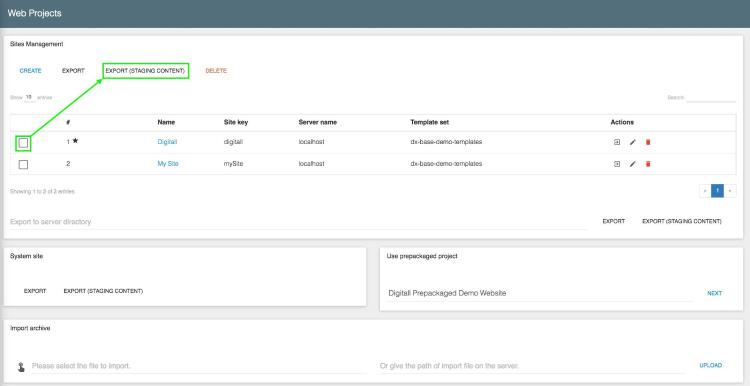Click the edit pencil icon for Digitall
This screenshot has height=386, width=750.
point(632,142)
